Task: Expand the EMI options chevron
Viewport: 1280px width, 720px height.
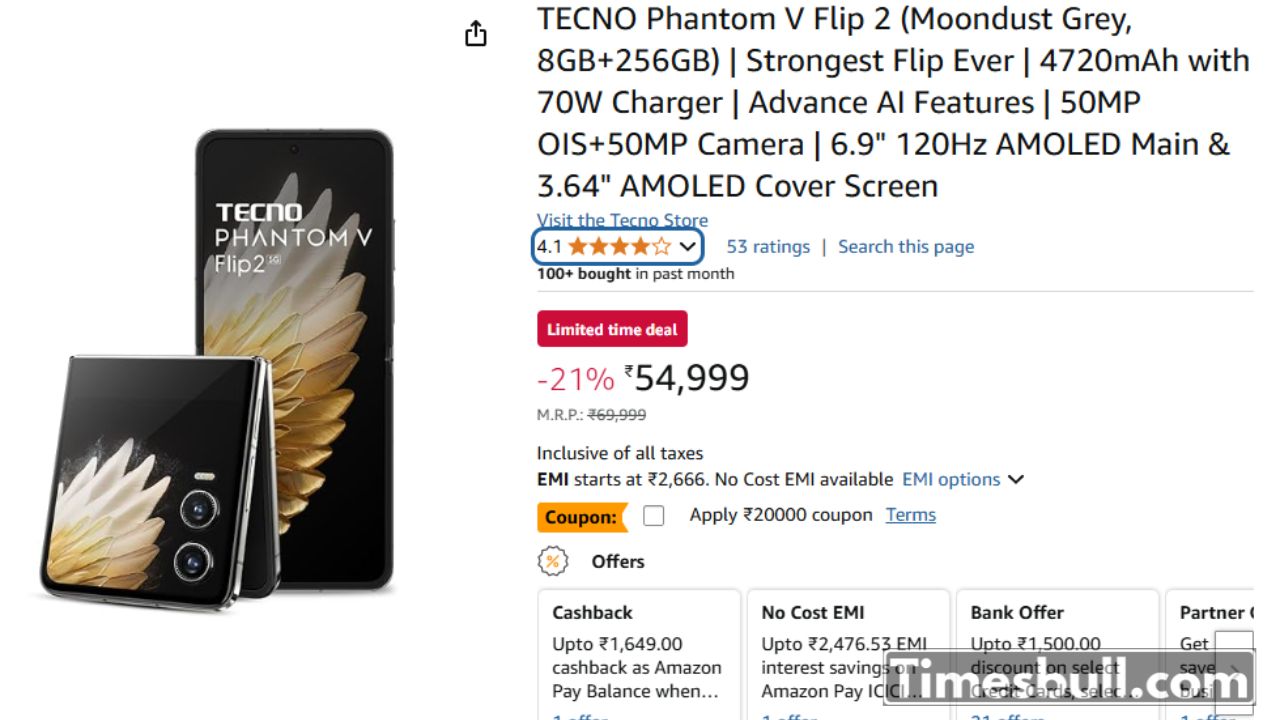Action: (x=1016, y=480)
